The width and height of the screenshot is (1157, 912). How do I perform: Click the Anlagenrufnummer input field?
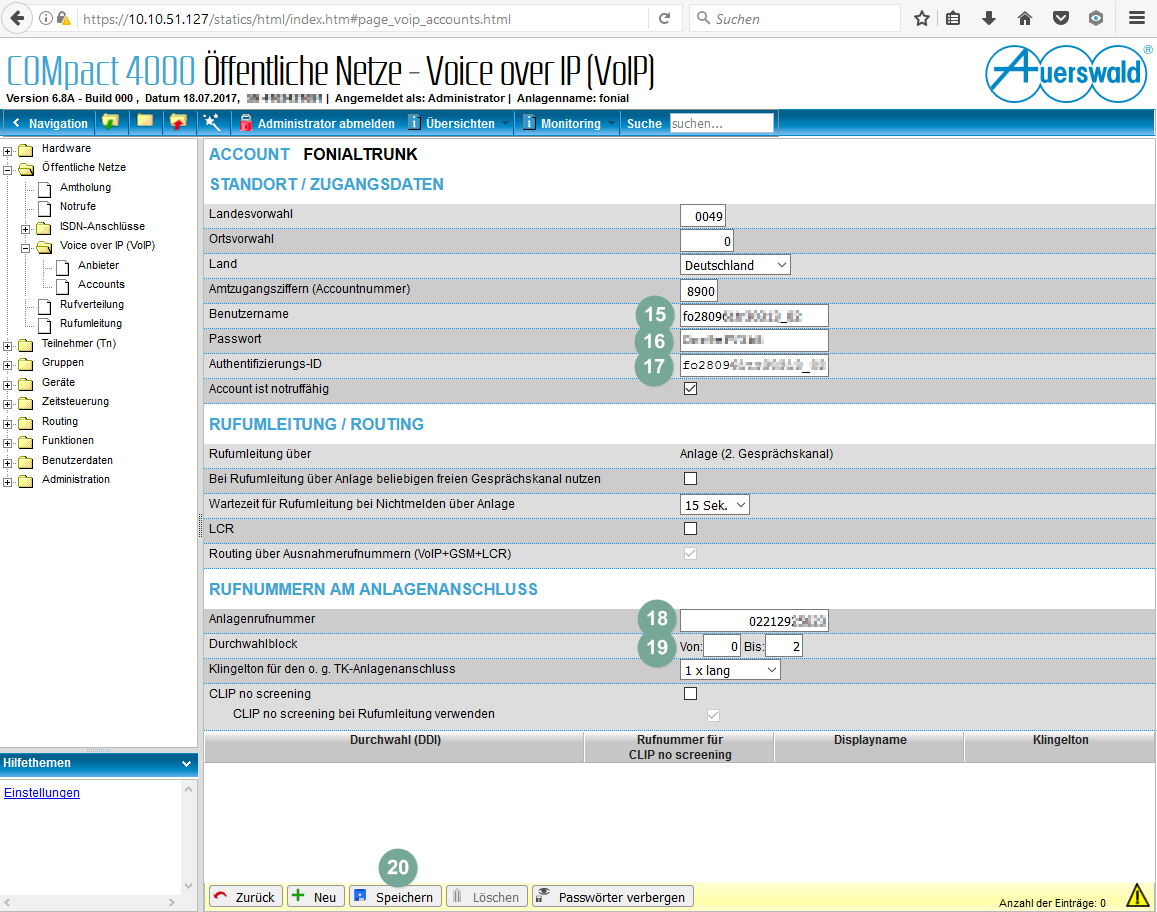tap(754, 621)
